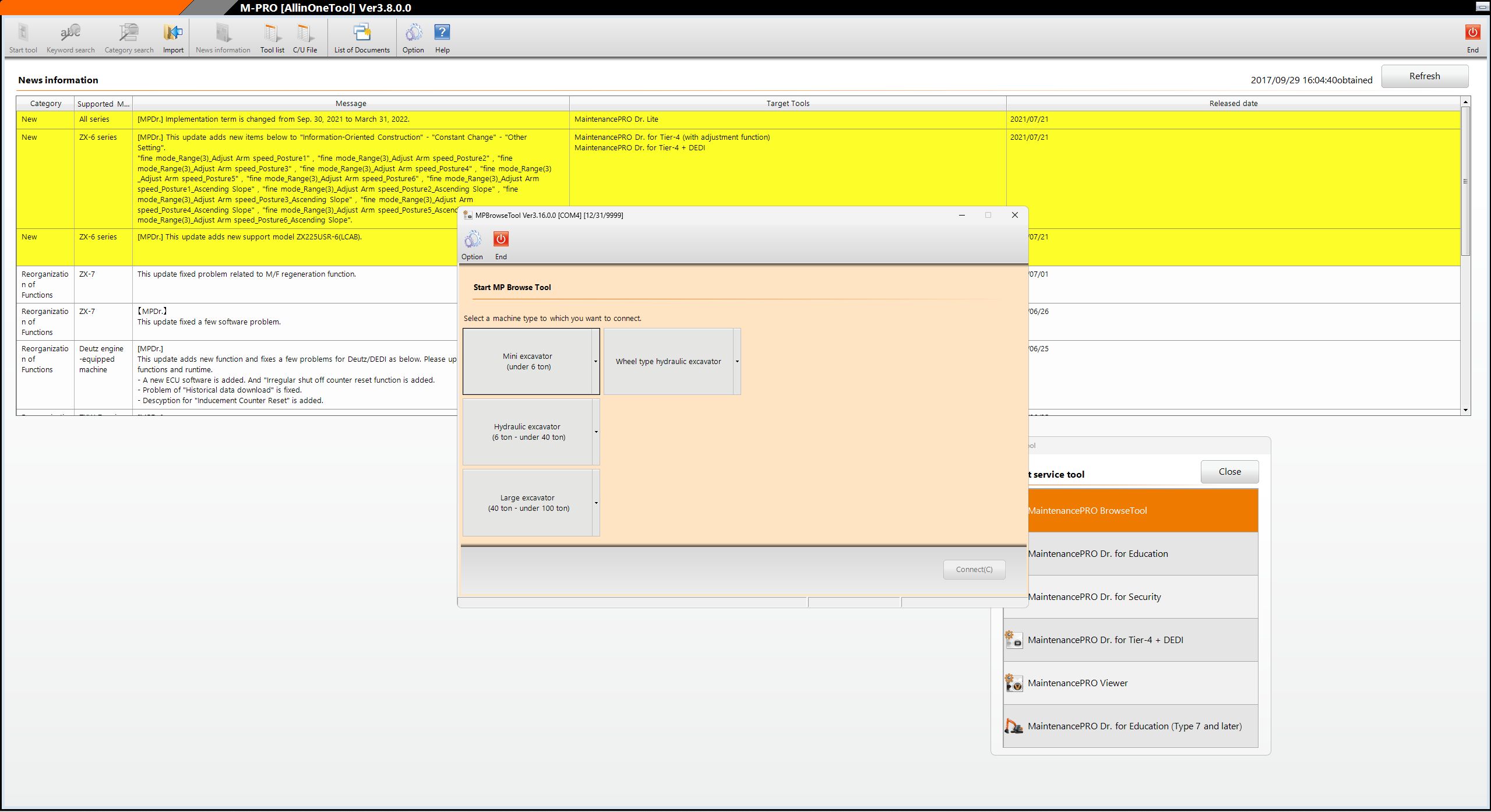Viewport: 1491px width, 812px height.
Task: Click Option gear in MPBrowseTool window
Action: 472,239
